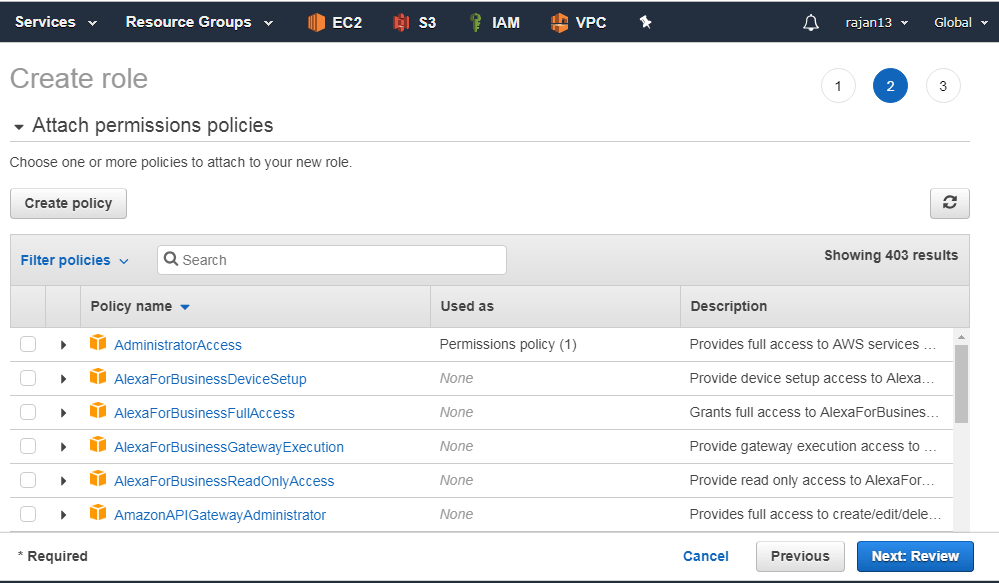Click the AlexaForBusinessReadOnlyAccess policy box icon
Image resolution: width=999 pixels, height=583 pixels.
pyautogui.click(x=97, y=478)
